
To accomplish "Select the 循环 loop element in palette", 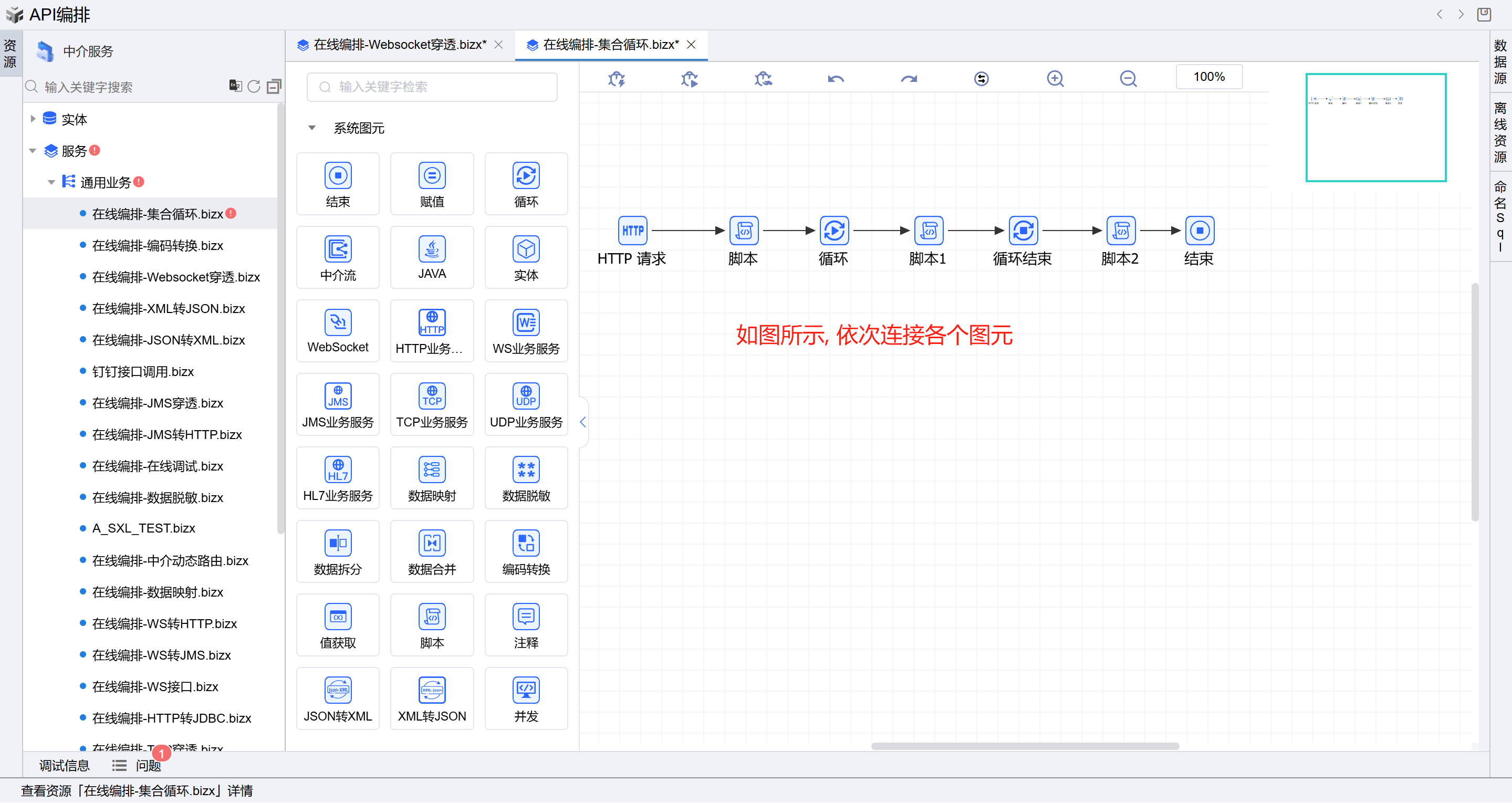I will click(525, 184).
